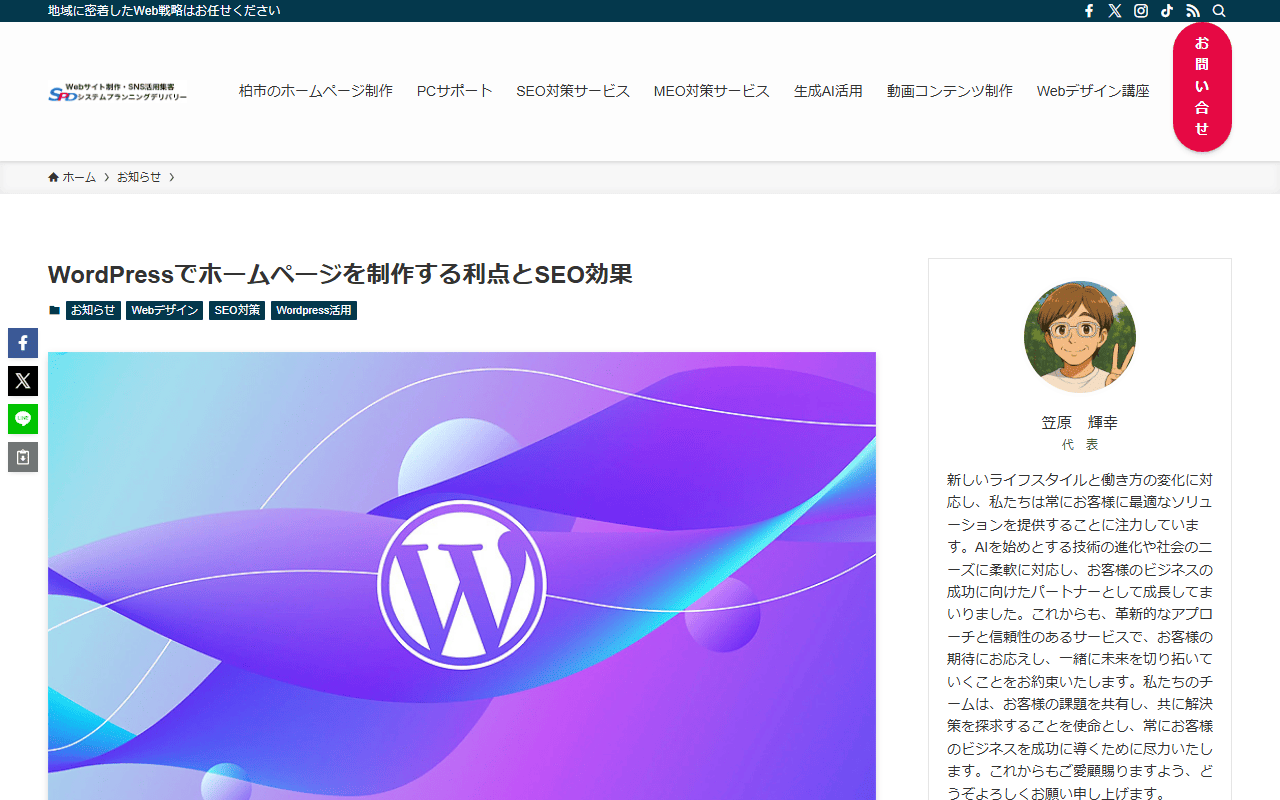Share article via X side button
The height and width of the screenshot is (800, 1280).
[23, 381]
